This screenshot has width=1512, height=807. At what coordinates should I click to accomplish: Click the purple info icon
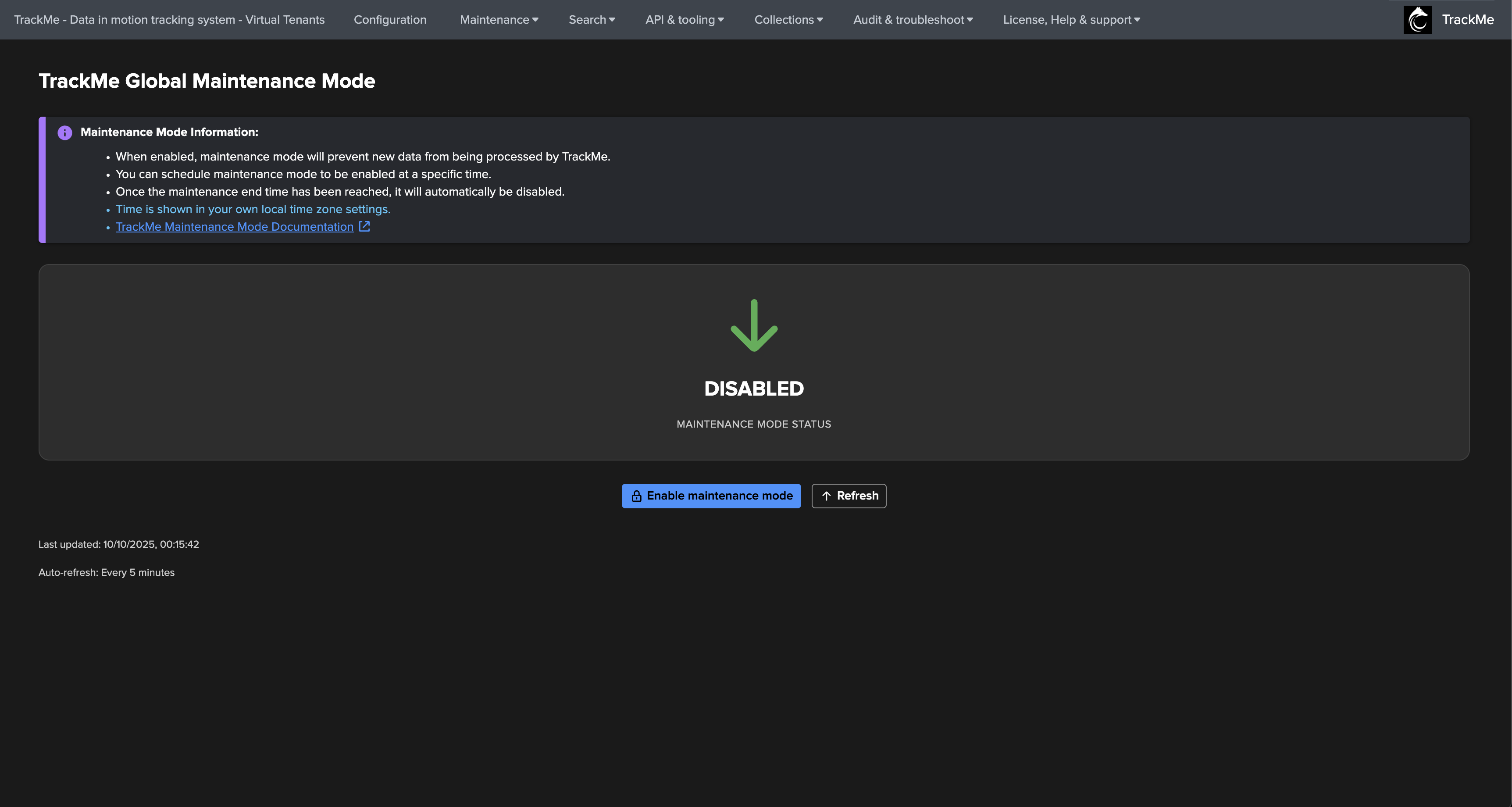(x=64, y=132)
